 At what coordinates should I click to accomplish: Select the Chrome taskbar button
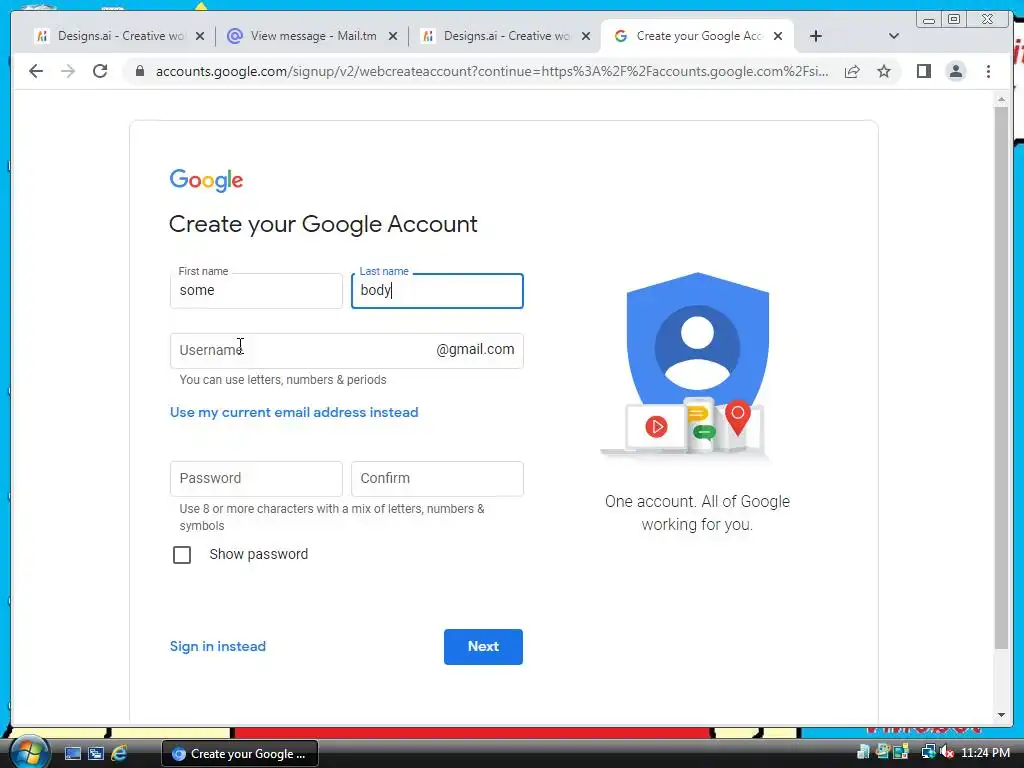point(240,754)
